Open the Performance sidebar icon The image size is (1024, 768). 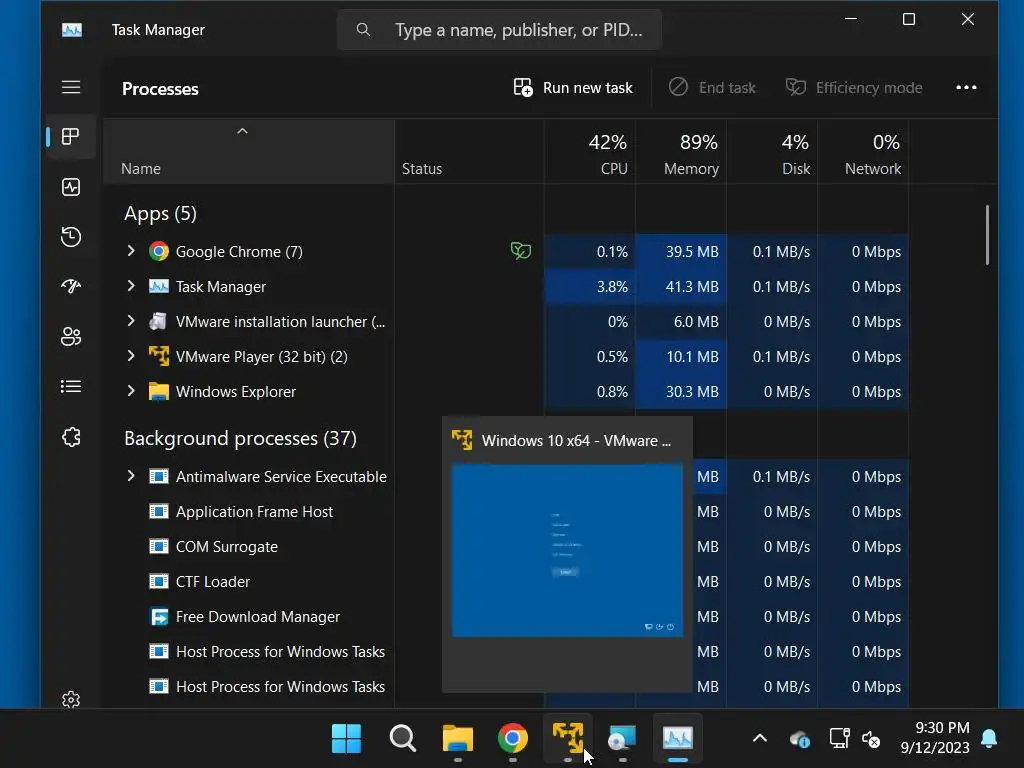point(71,187)
